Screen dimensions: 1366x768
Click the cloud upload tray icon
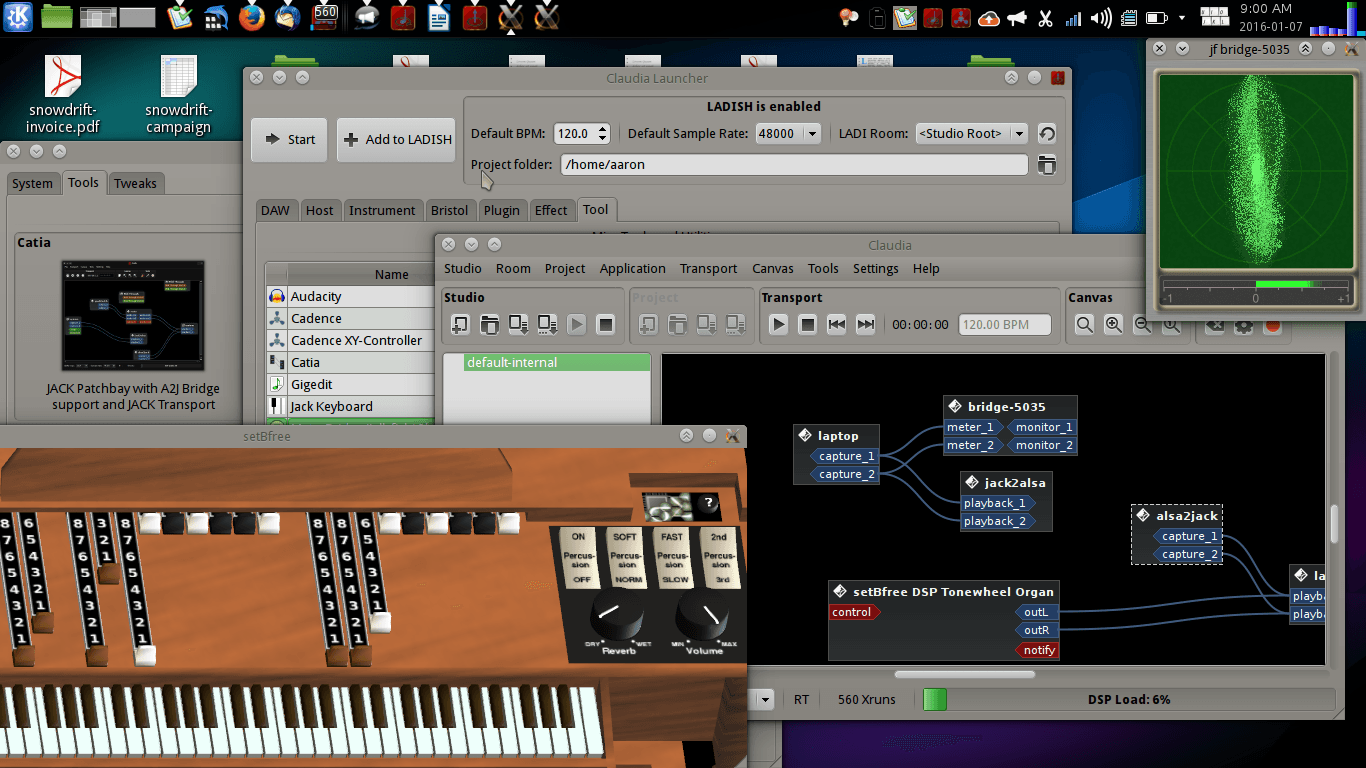(988, 18)
